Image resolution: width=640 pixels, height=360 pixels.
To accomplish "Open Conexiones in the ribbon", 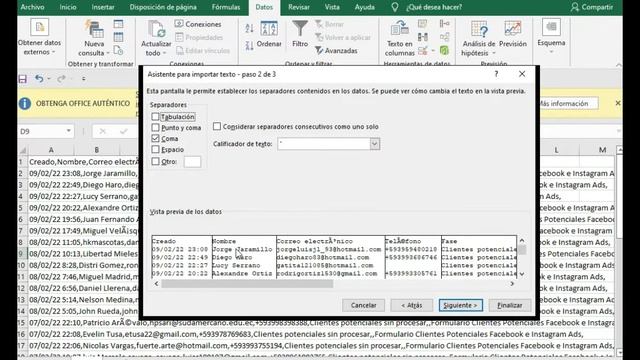I will pos(198,24).
